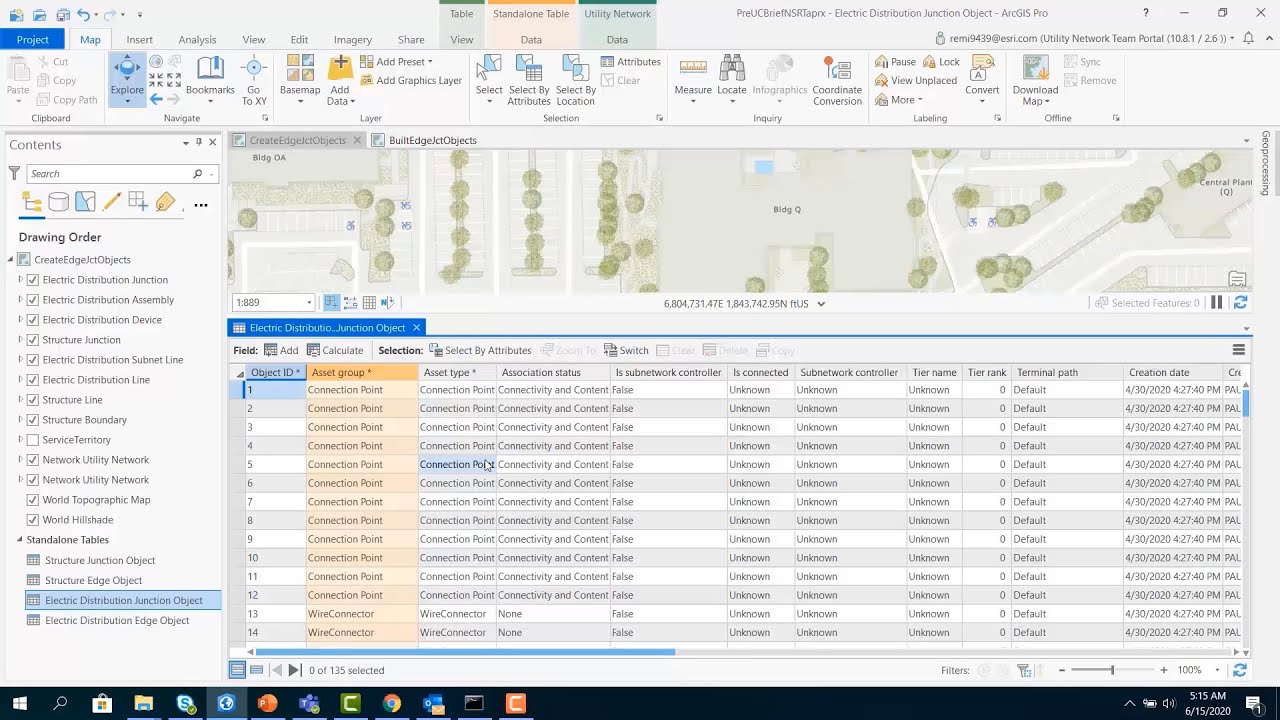This screenshot has height=720, width=1280.
Task: Click View Unplaced labels
Action: click(x=915, y=81)
